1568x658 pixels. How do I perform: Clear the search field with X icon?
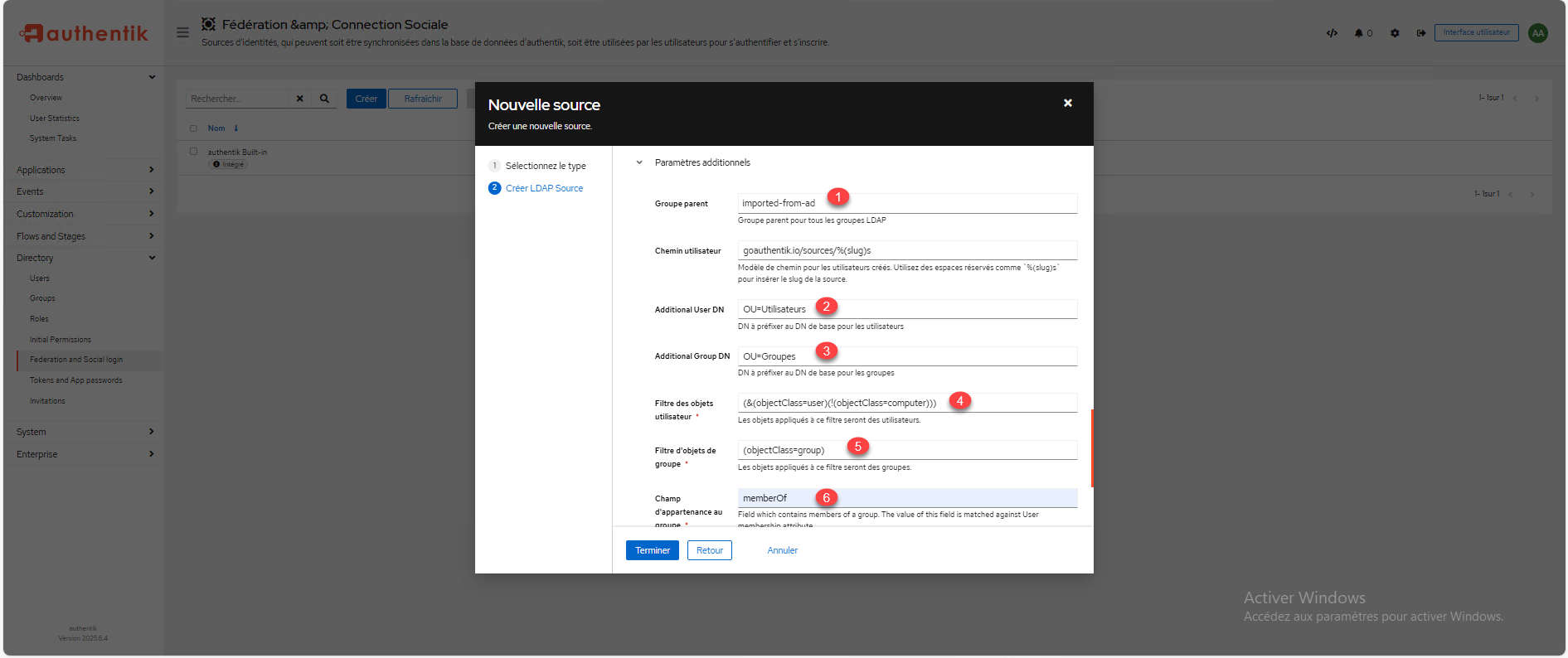(300, 99)
